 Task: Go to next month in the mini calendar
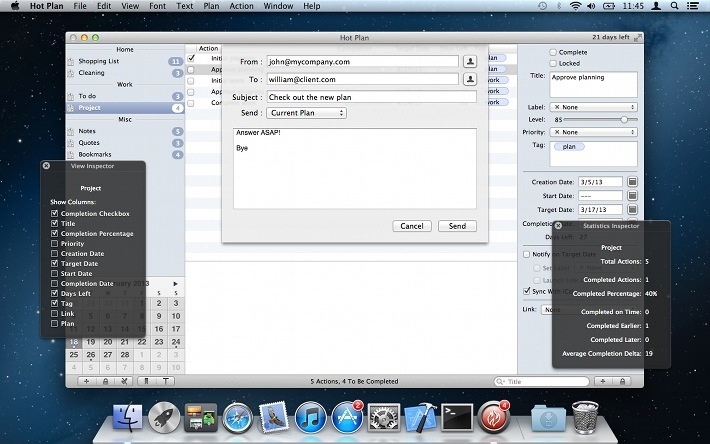tap(176, 284)
